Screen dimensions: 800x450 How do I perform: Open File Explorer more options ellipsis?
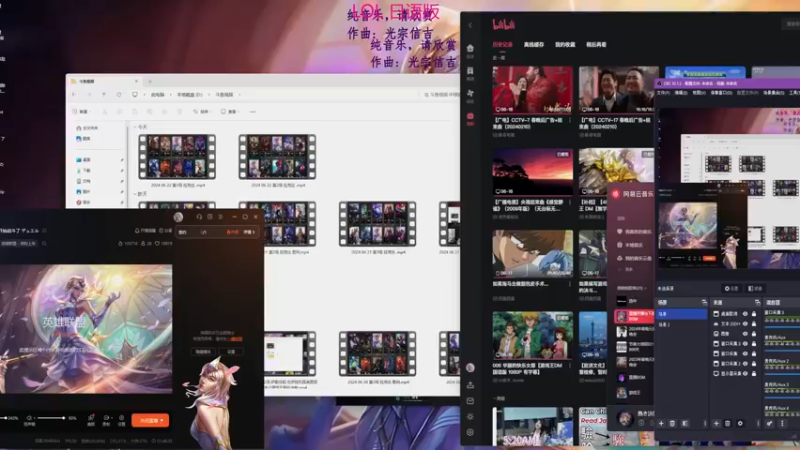pos(253,111)
